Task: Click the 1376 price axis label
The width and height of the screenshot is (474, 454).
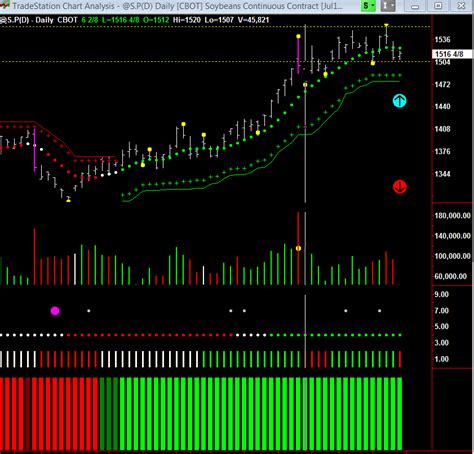Action: [442, 152]
